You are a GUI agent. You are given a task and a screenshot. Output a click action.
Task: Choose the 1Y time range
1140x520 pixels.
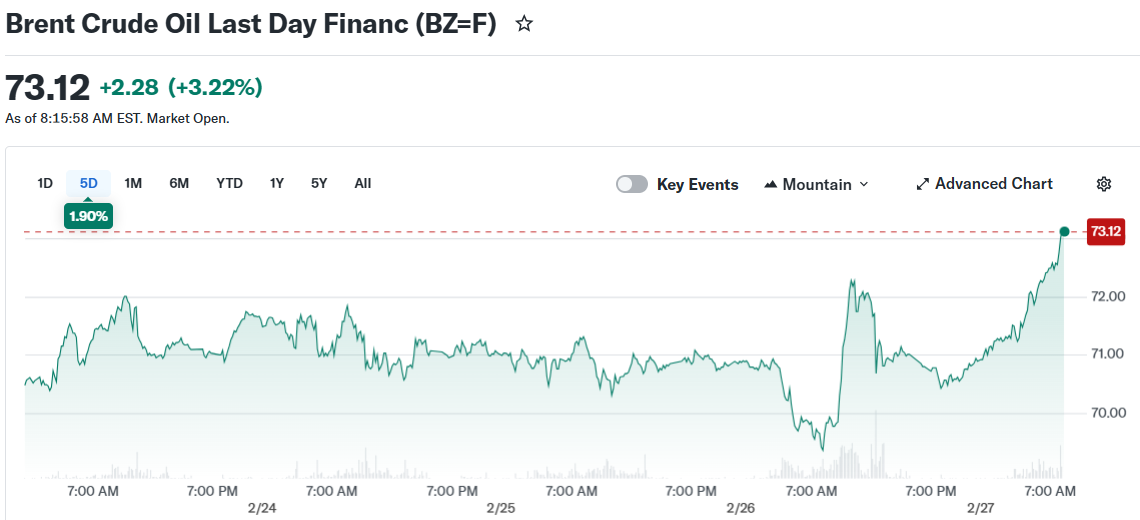point(277,183)
